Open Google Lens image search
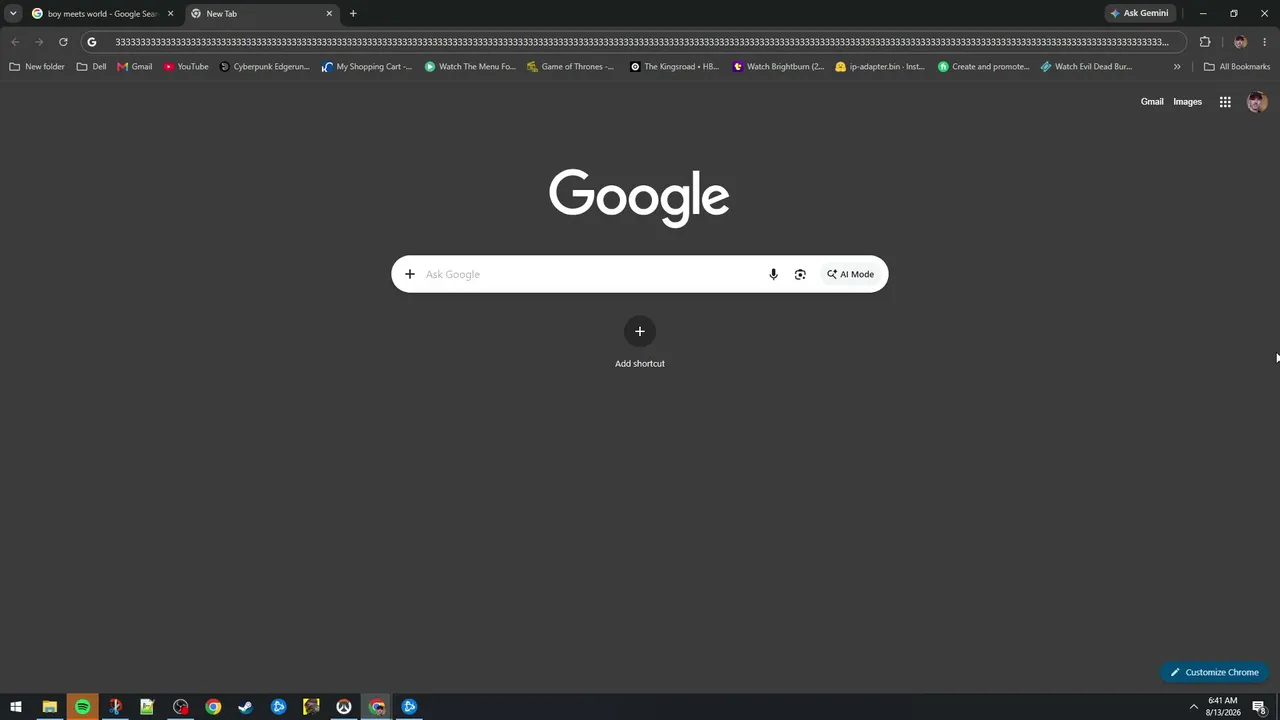Viewport: 1280px width, 720px height. coord(800,274)
